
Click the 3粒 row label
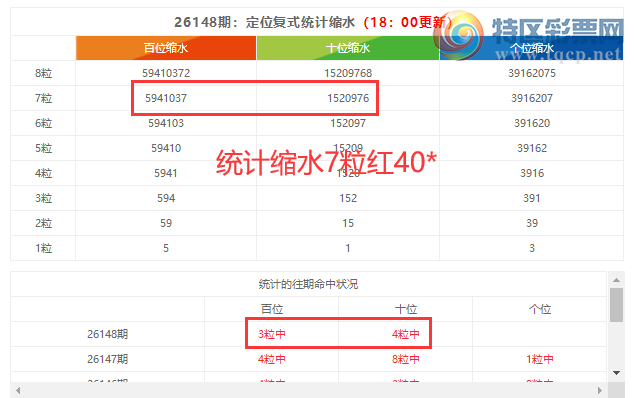click(43, 199)
